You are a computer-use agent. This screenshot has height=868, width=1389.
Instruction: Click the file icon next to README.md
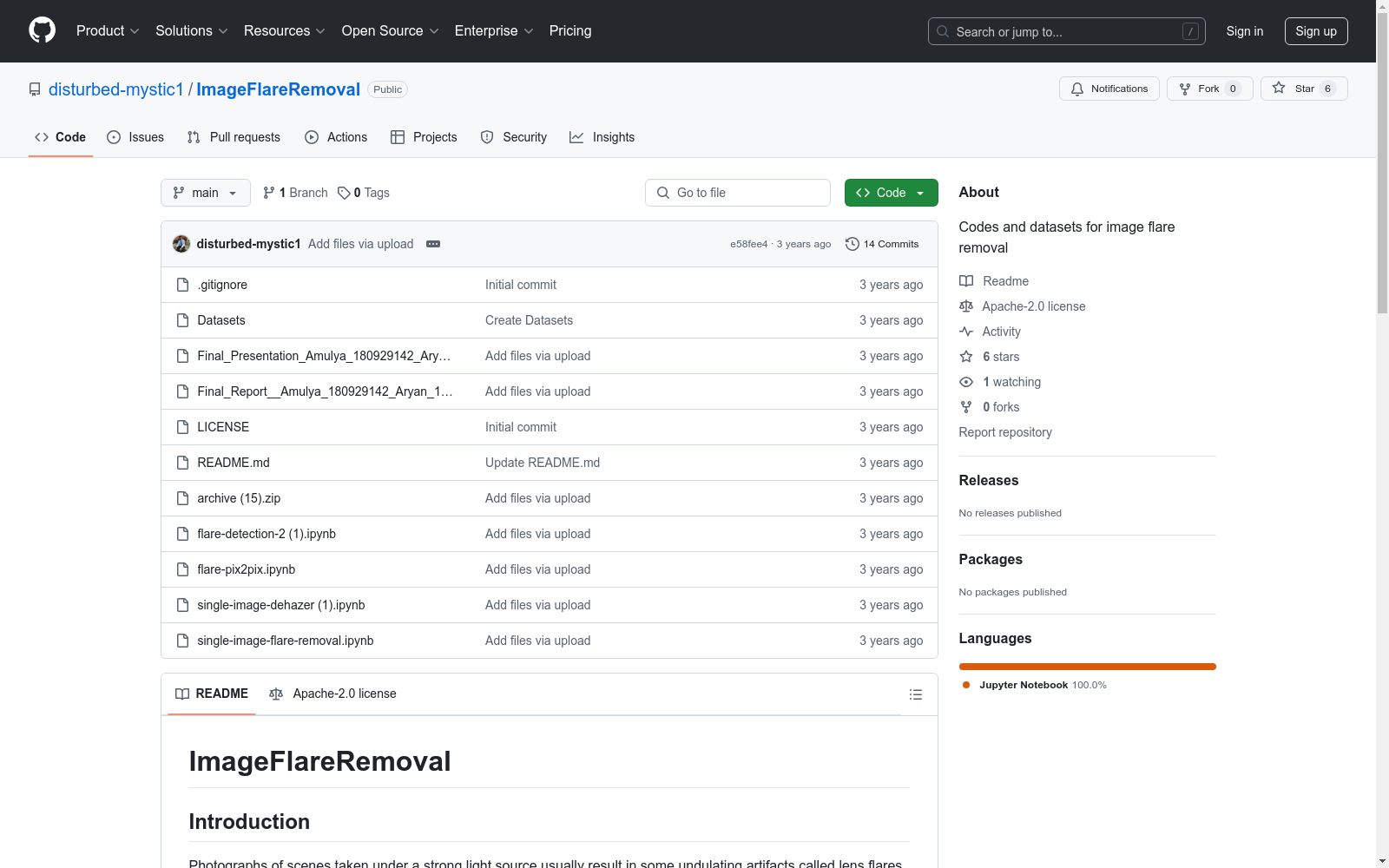tap(182, 463)
